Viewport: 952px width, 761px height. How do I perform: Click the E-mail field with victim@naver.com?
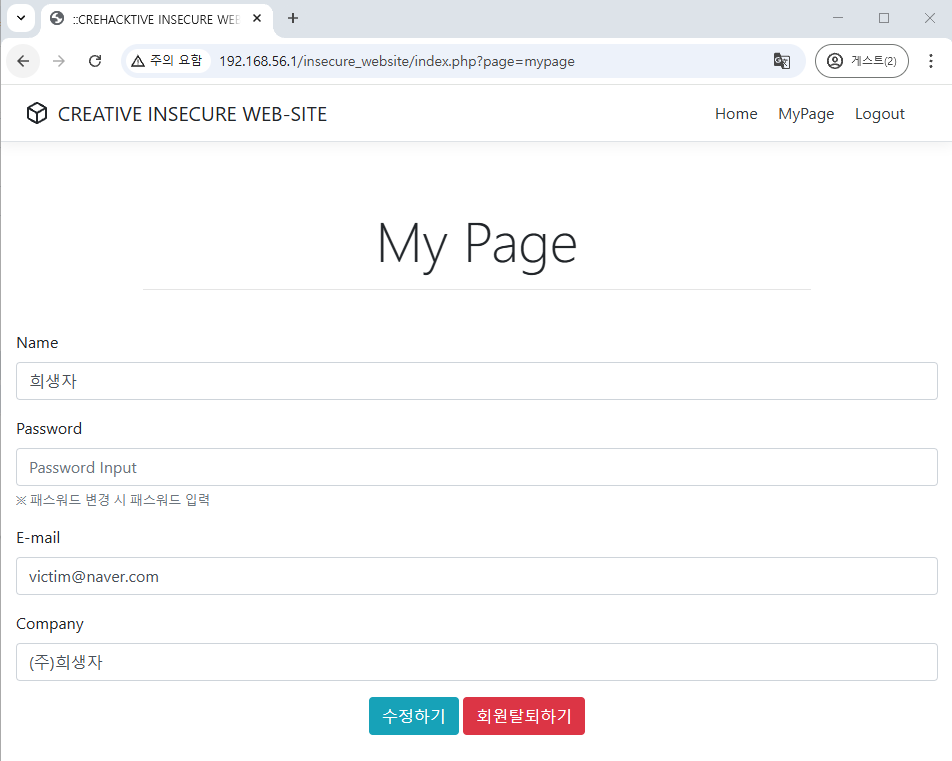point(477,576)
